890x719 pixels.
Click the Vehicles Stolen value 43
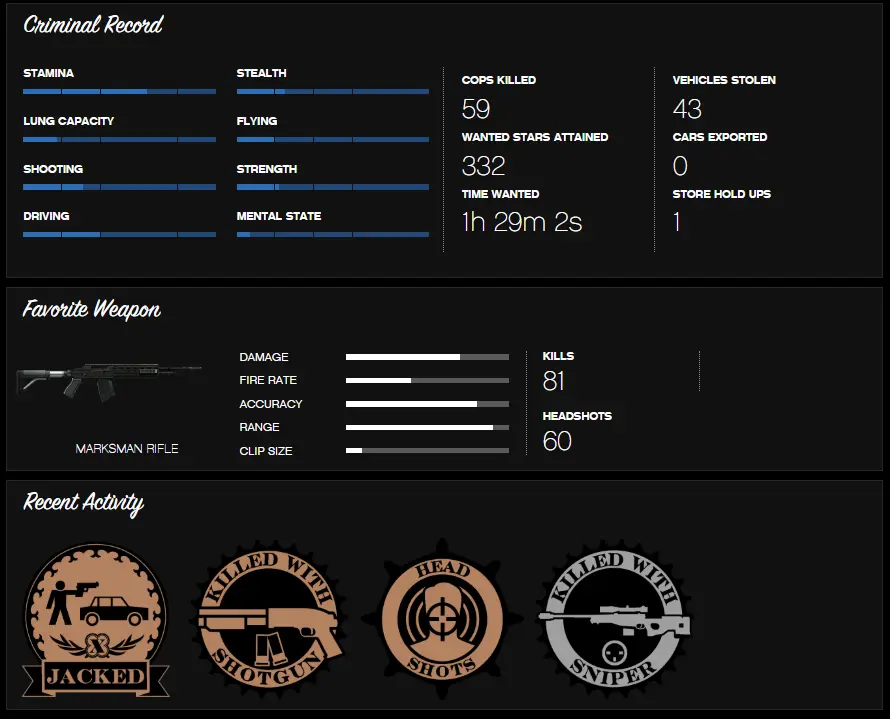pos(687,109)
